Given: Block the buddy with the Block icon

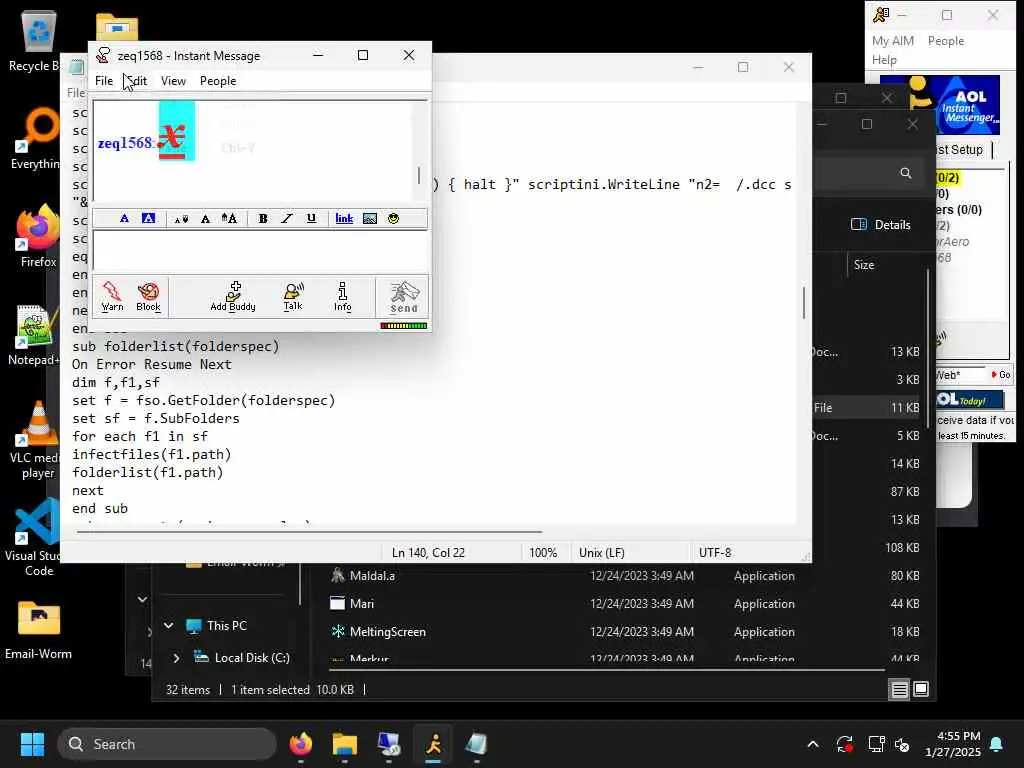Looking at the screenshot, I should pos(148,296).
